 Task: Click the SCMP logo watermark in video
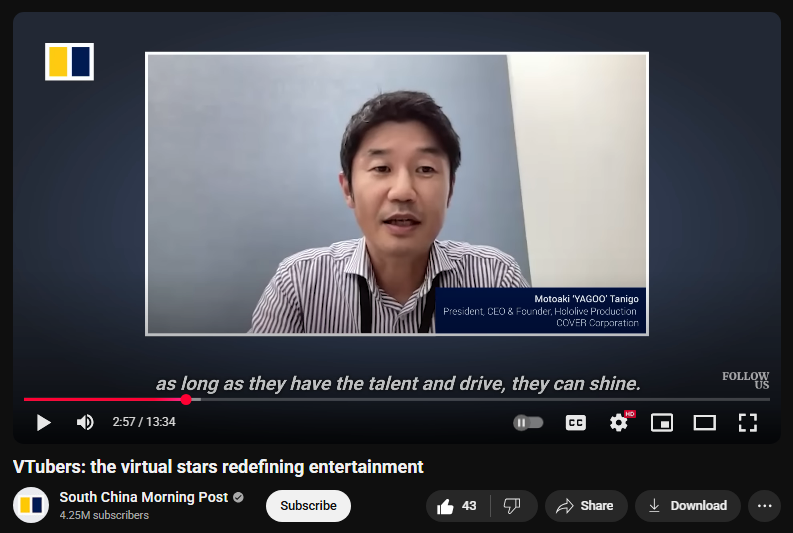tap(69, 61)
